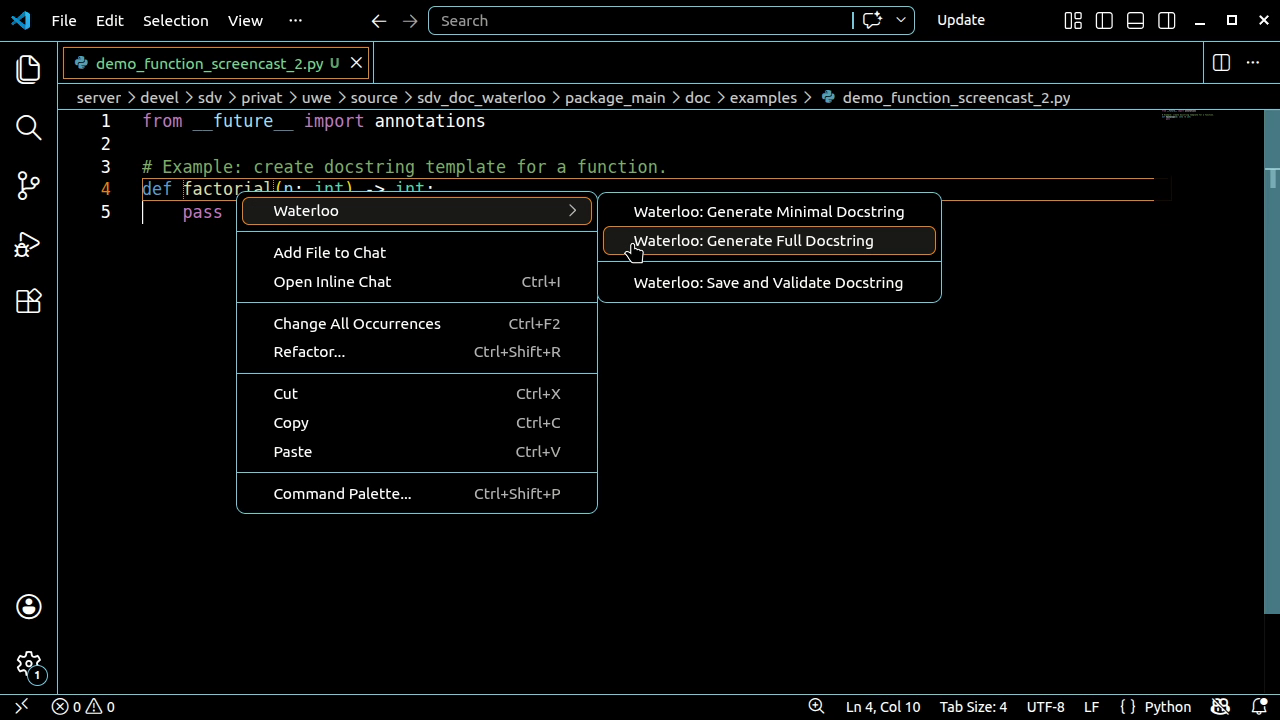The height and width of the screenshot is (720, 1280).
Task: Choose Waterloo: Generate Full Docstring
Action: (769, 241)
